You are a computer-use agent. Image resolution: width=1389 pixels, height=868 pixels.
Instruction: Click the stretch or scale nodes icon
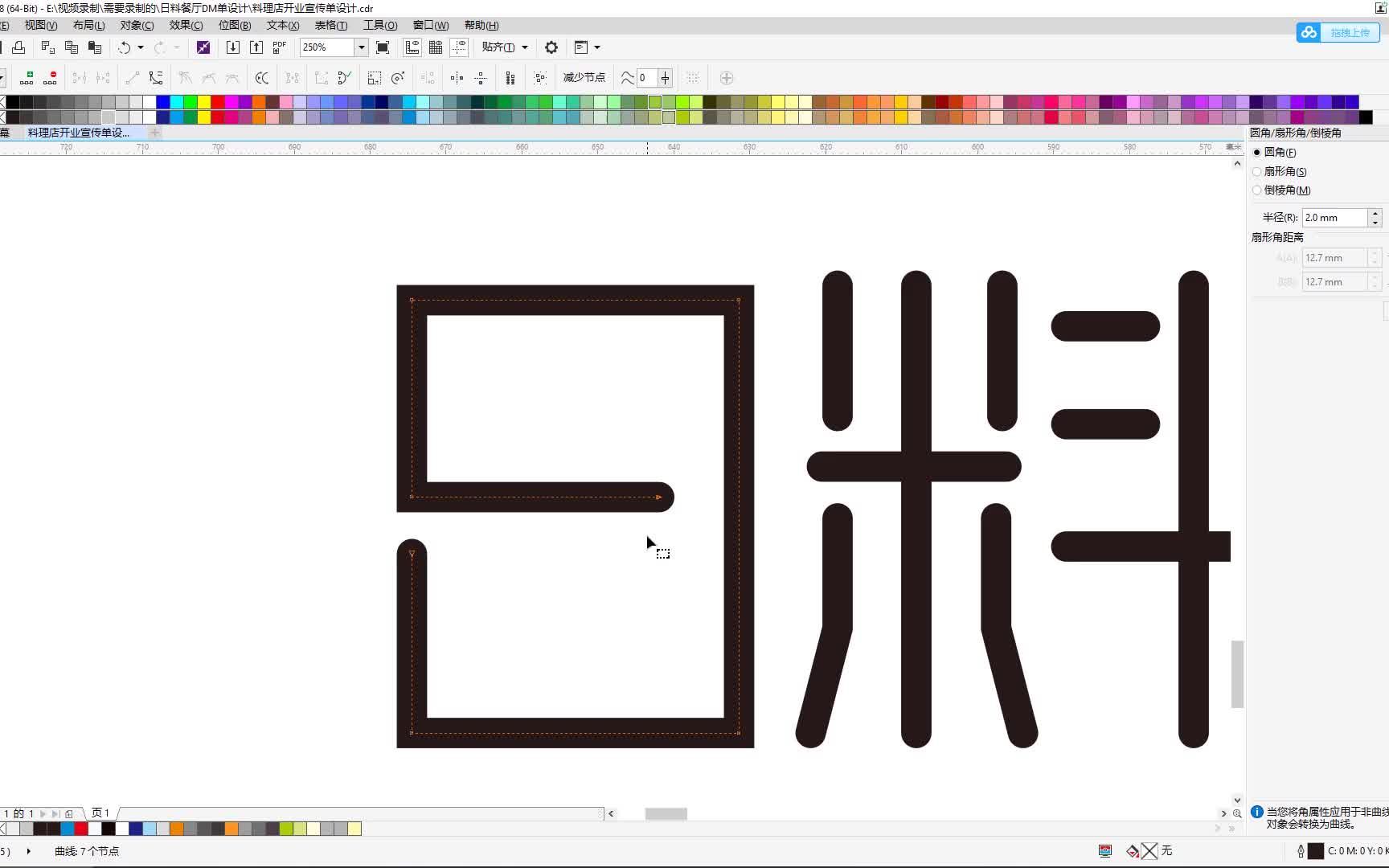click(375, 78)
